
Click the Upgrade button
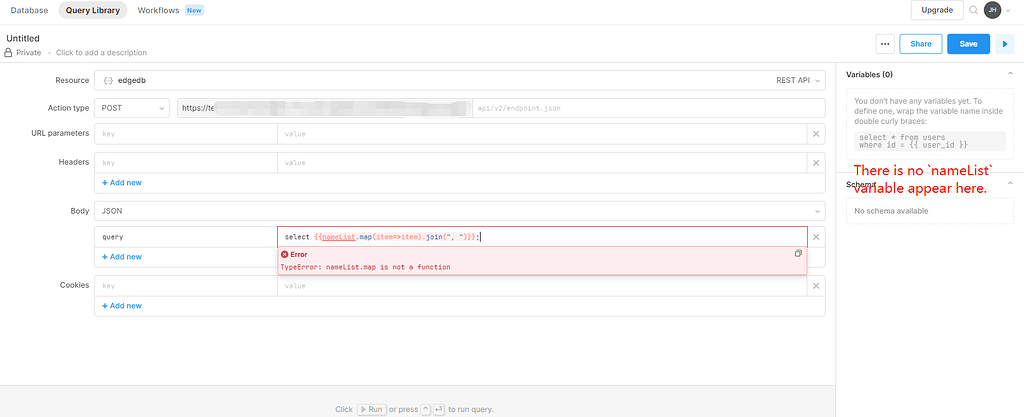point(936,10)
